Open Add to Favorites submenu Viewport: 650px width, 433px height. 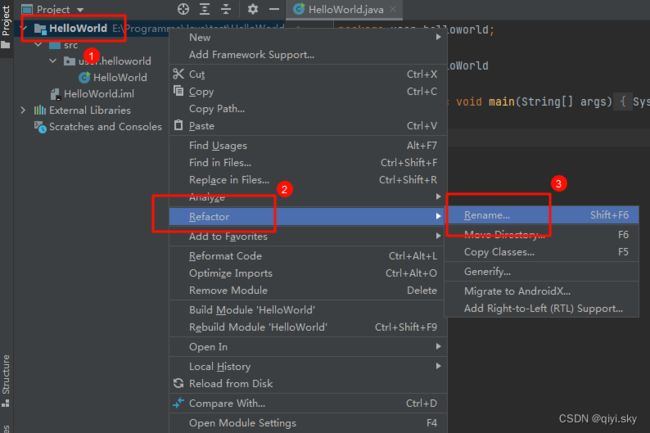pyautogui.click(x=308, y=237)
